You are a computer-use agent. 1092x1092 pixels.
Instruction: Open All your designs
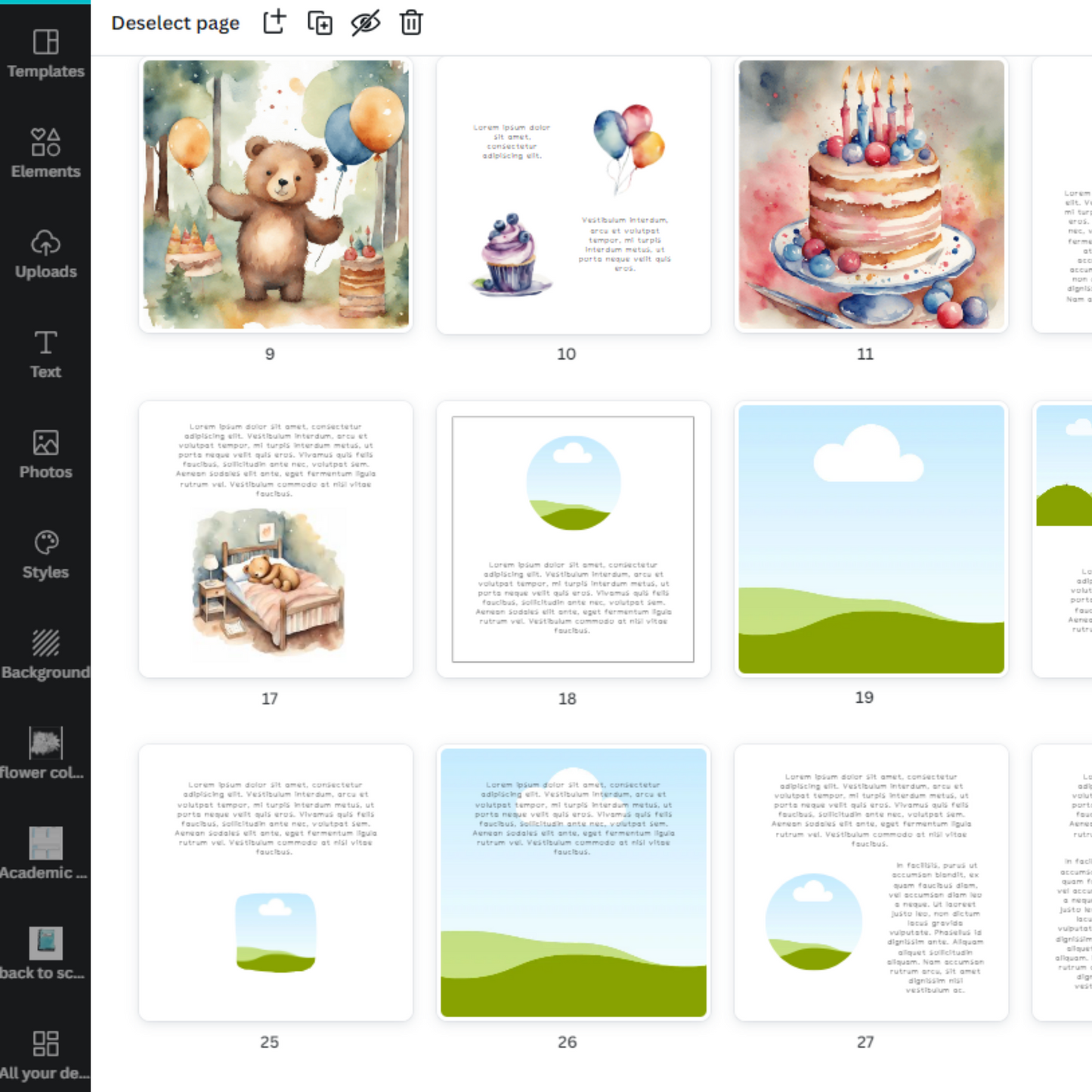pyautogui.click(x=45, y=1054)
